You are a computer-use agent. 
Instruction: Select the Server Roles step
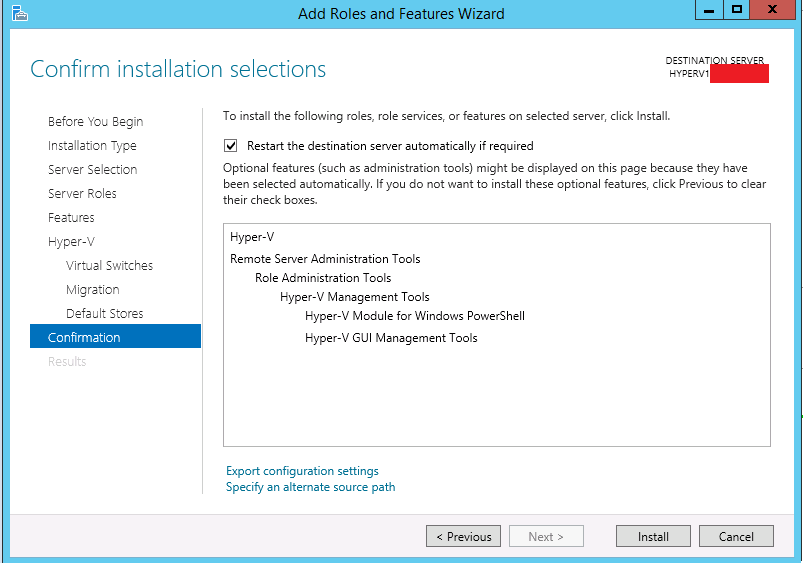coord(82,194)
